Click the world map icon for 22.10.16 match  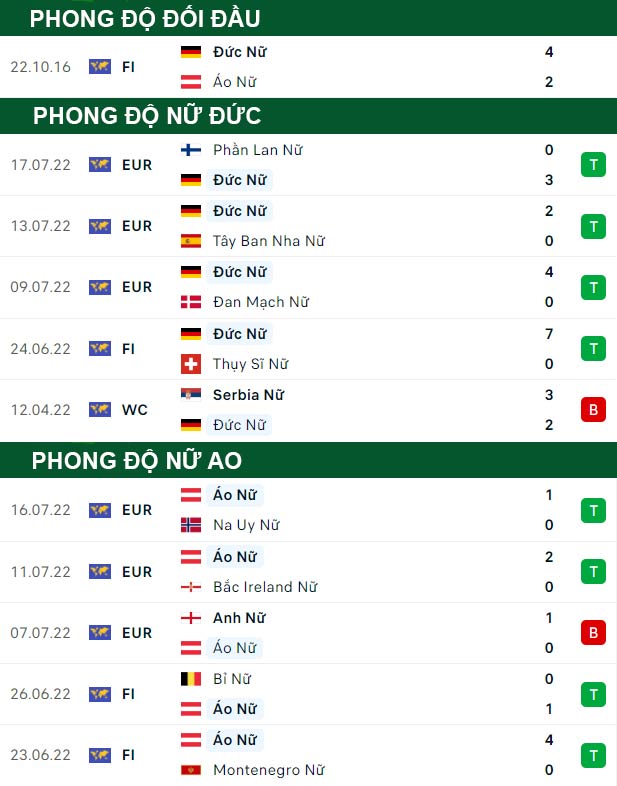click(x=100, y=67)
